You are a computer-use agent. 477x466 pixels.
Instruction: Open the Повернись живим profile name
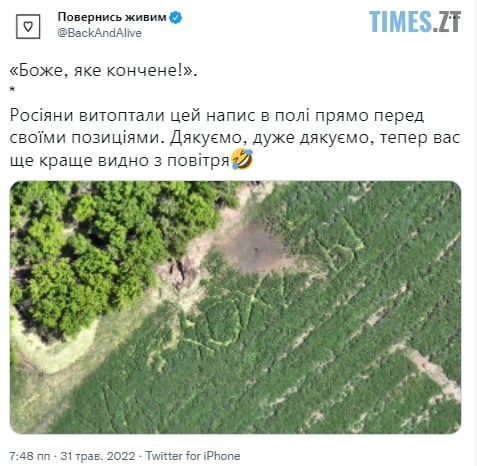112,17
